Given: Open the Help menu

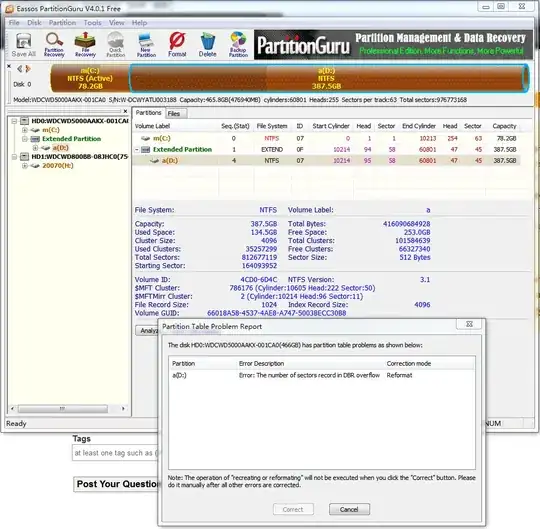Looking at the screenshot, I should point(139,23).
